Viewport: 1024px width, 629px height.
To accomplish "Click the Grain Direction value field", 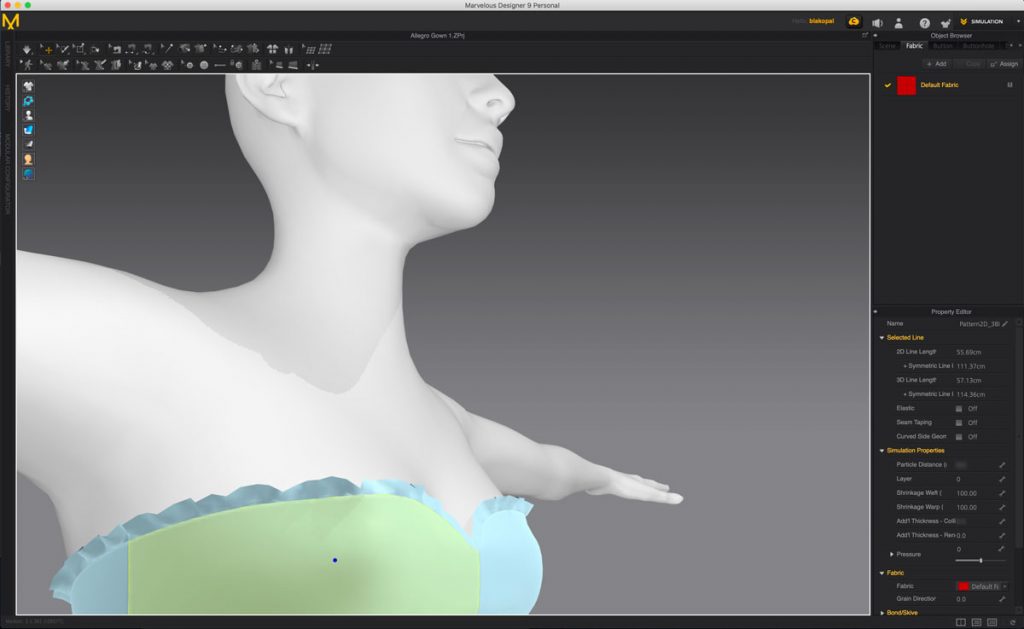I will (975, 599).
